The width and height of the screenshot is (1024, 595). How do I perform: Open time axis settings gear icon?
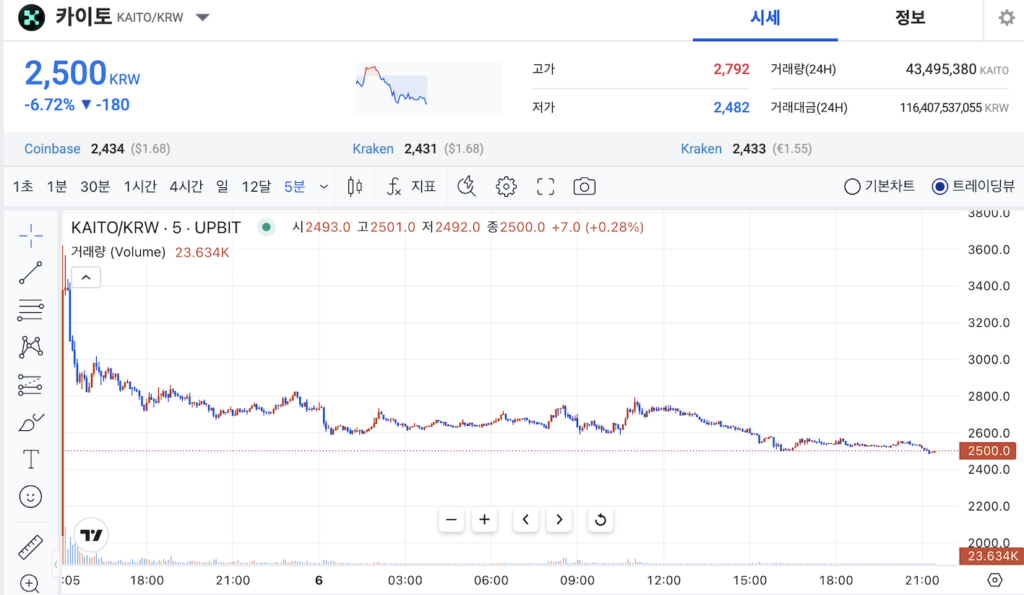pos(995,580)
